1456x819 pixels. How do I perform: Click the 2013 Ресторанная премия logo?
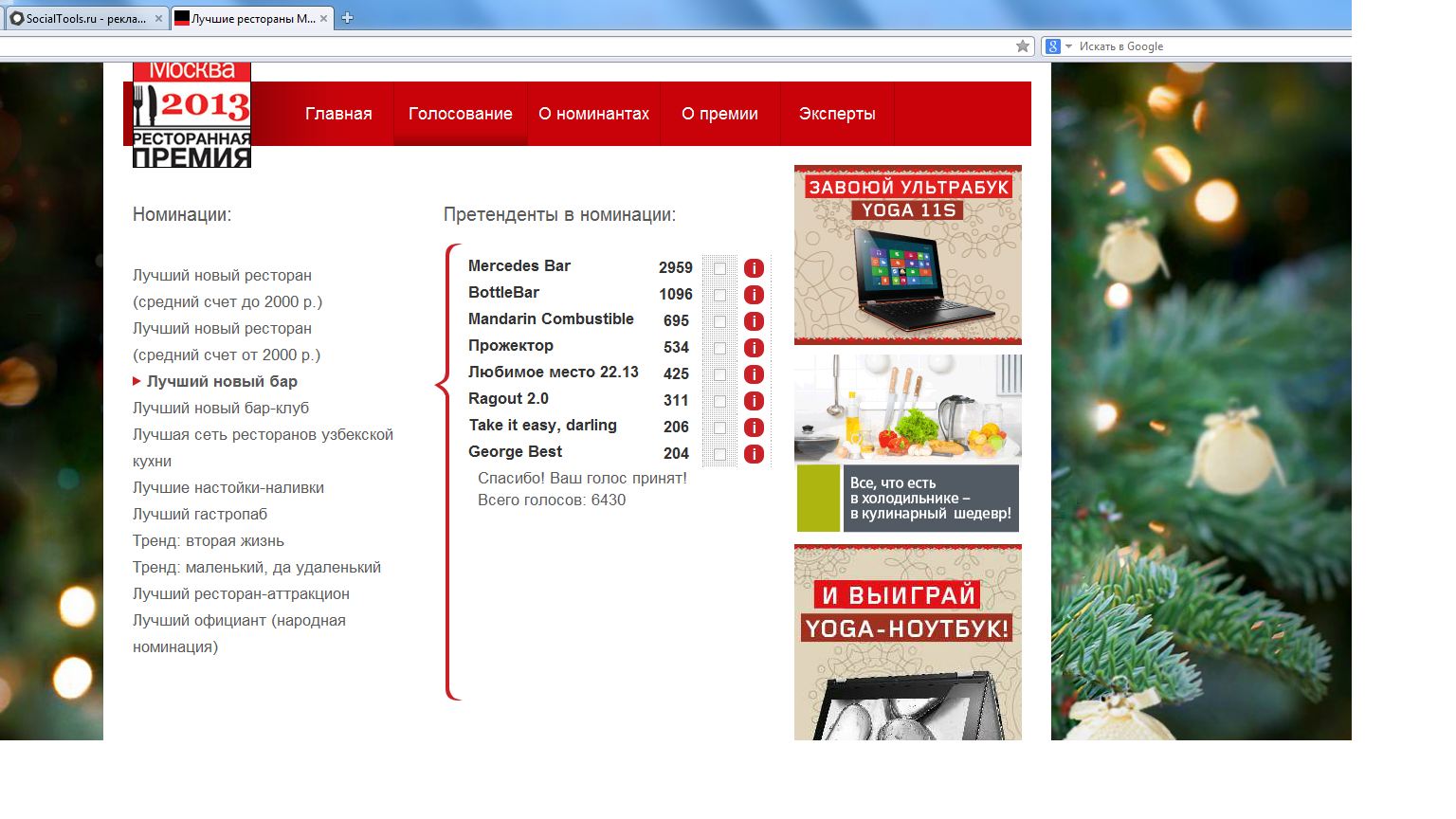point(191,116)
